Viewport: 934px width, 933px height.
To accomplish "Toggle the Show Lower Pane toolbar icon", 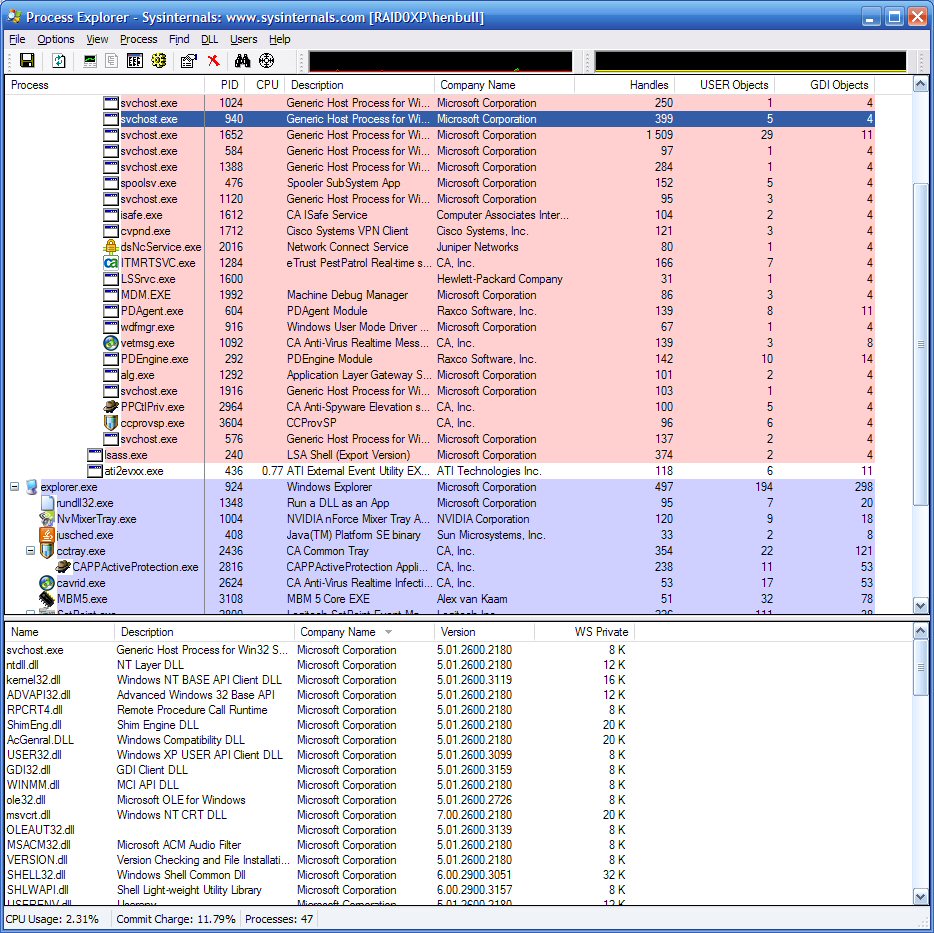I will tap(135, 60).
